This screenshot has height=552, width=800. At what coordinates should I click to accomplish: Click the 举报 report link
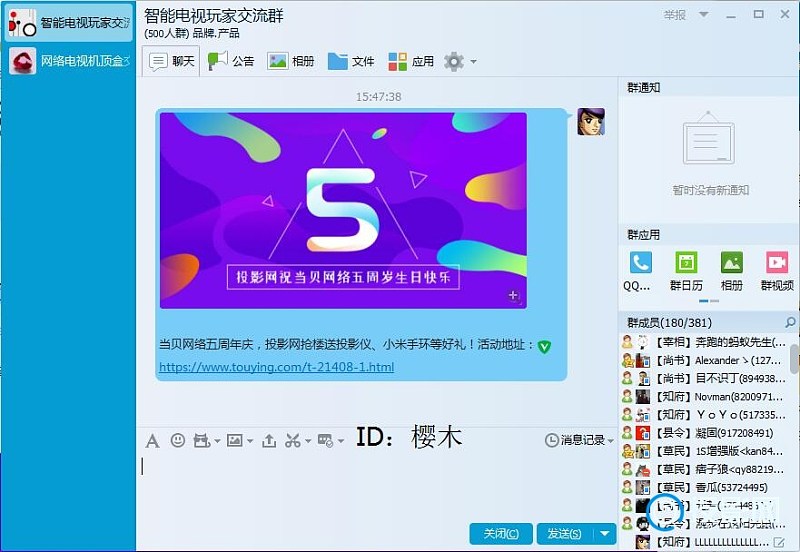674,15
